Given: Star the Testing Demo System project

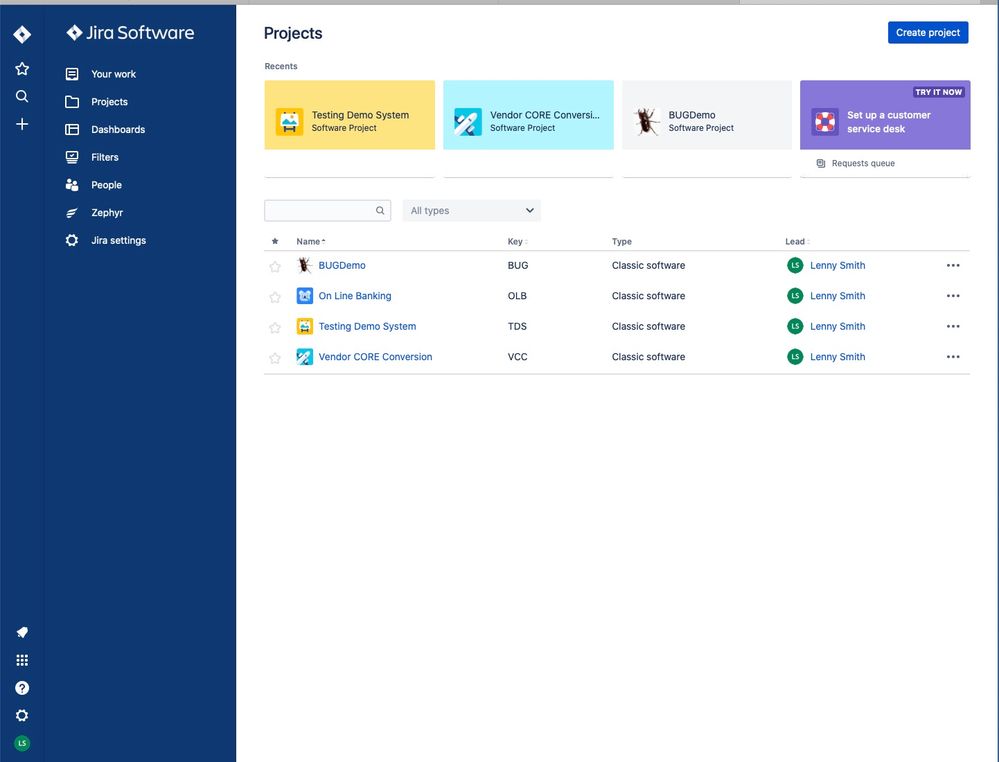Looking at the screenshot, I should pos(275,327).
